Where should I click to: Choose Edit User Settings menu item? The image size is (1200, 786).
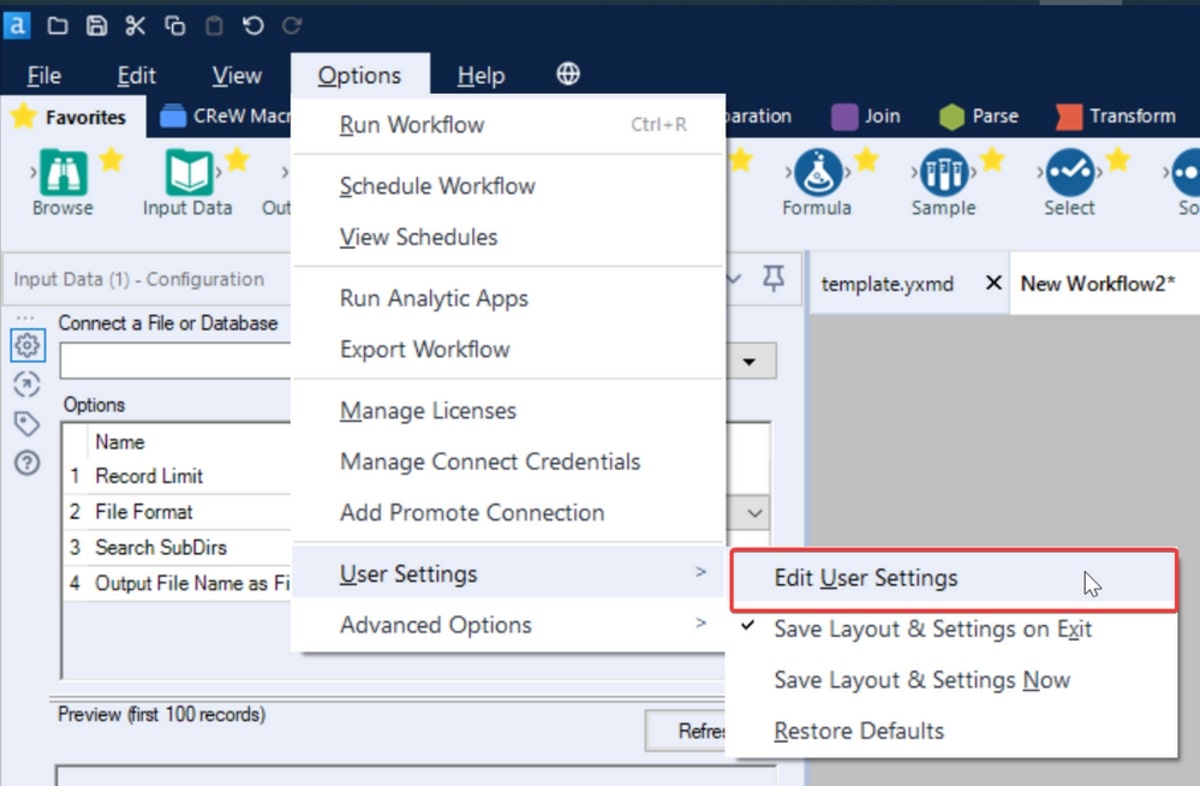click(866, 578)
